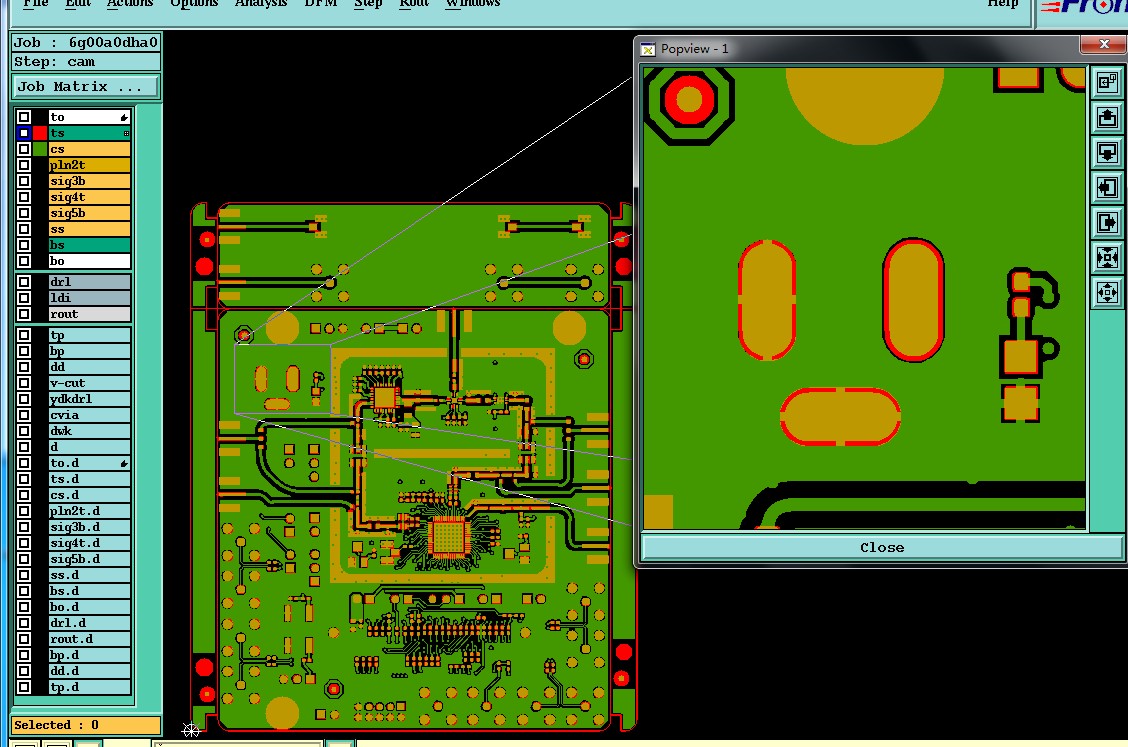Select layer name 'ts.d' in layer list
The image size is (1128, 747).
(x=89, y=479)
